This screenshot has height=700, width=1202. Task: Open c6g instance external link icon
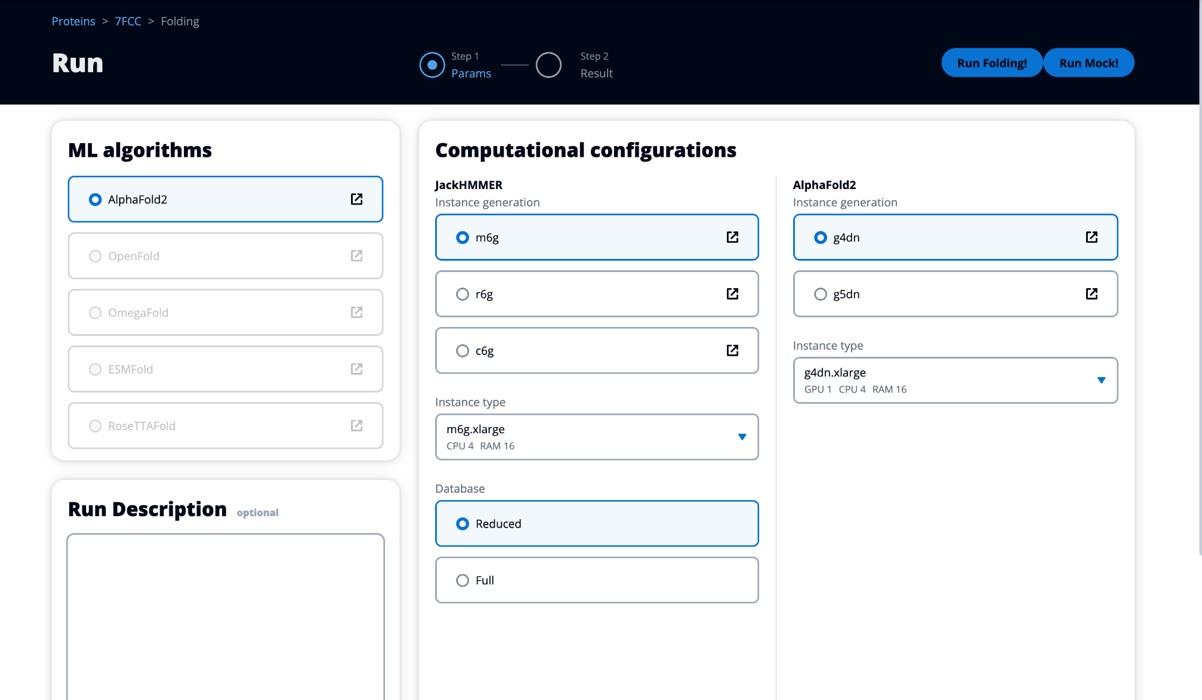coord(732,351)
